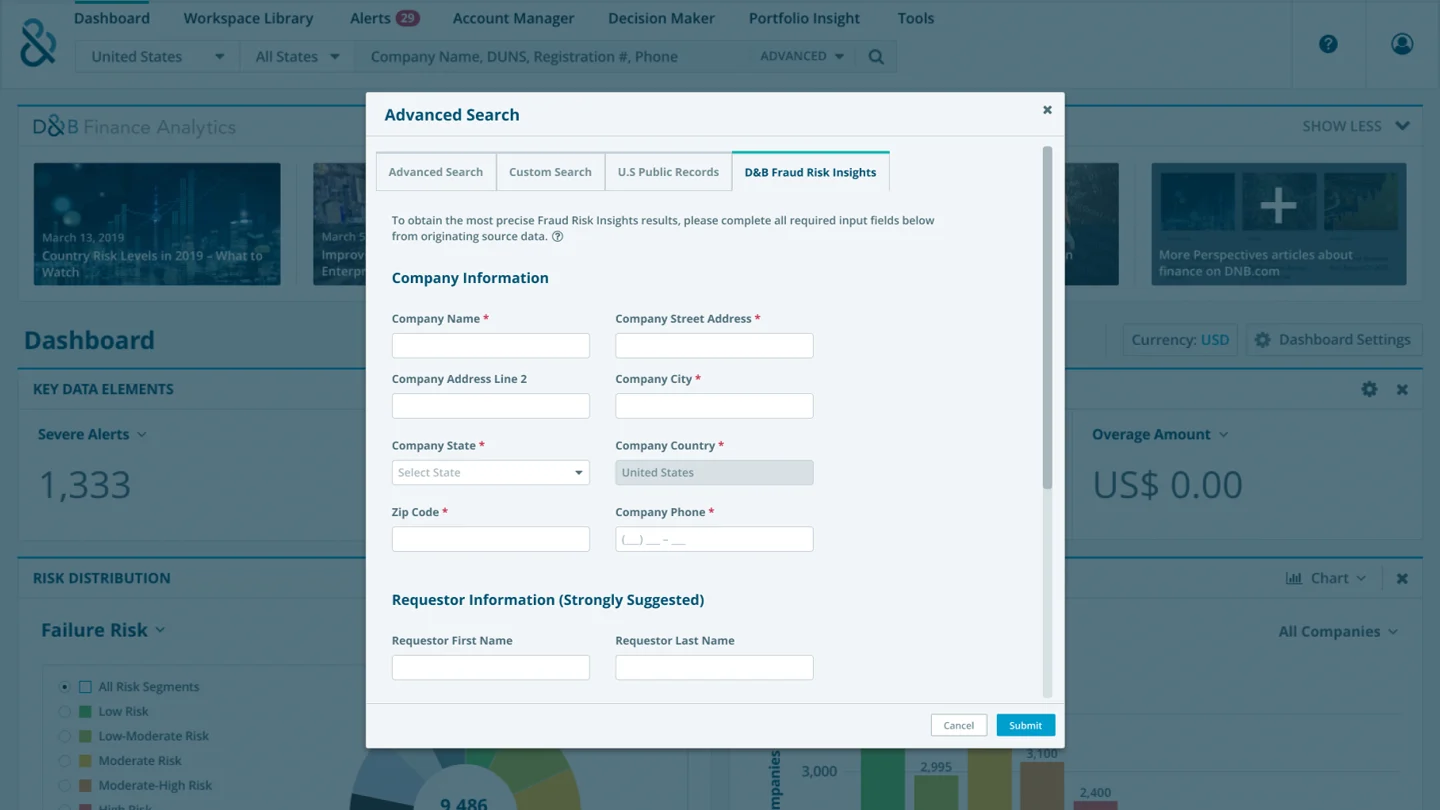Click the info icon after source data
1440x810 pixels.
click(x=558, y=237)
